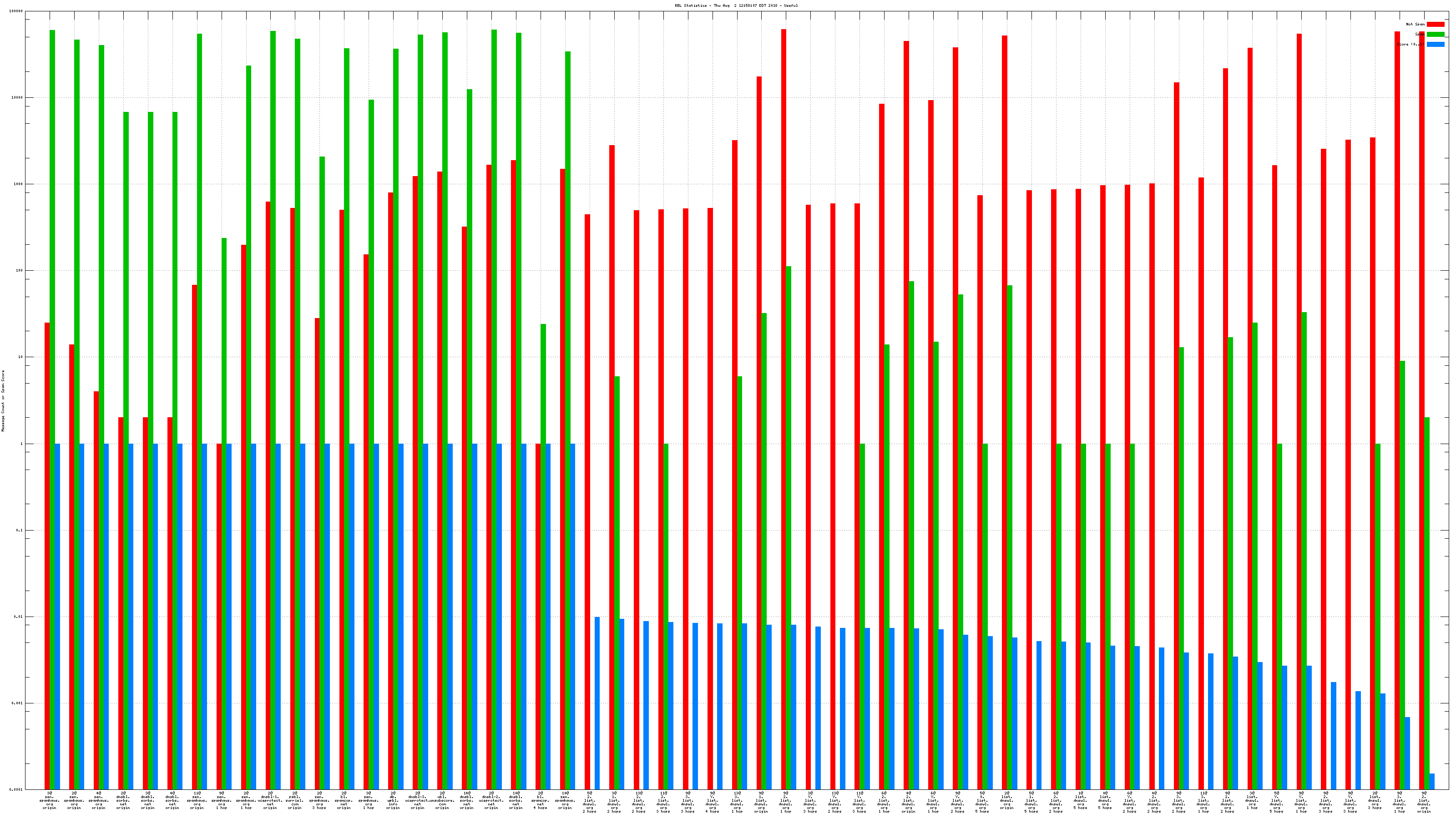The height and width of the screenshot is (819, 1456).
Task: Click the bl.spamcop.net 4 hops label
Action: tap(541, 800)
